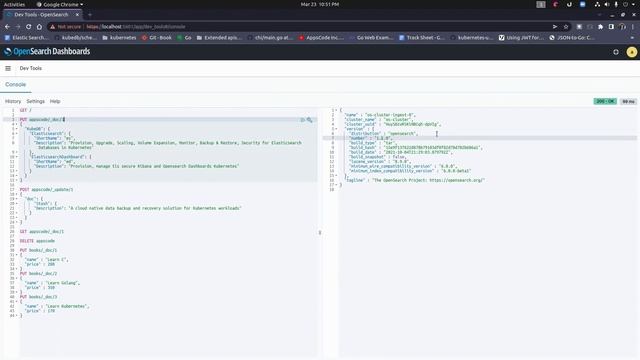Open the power menu in system tray
The height and width of the screenshot is (360, 640).
625,4
